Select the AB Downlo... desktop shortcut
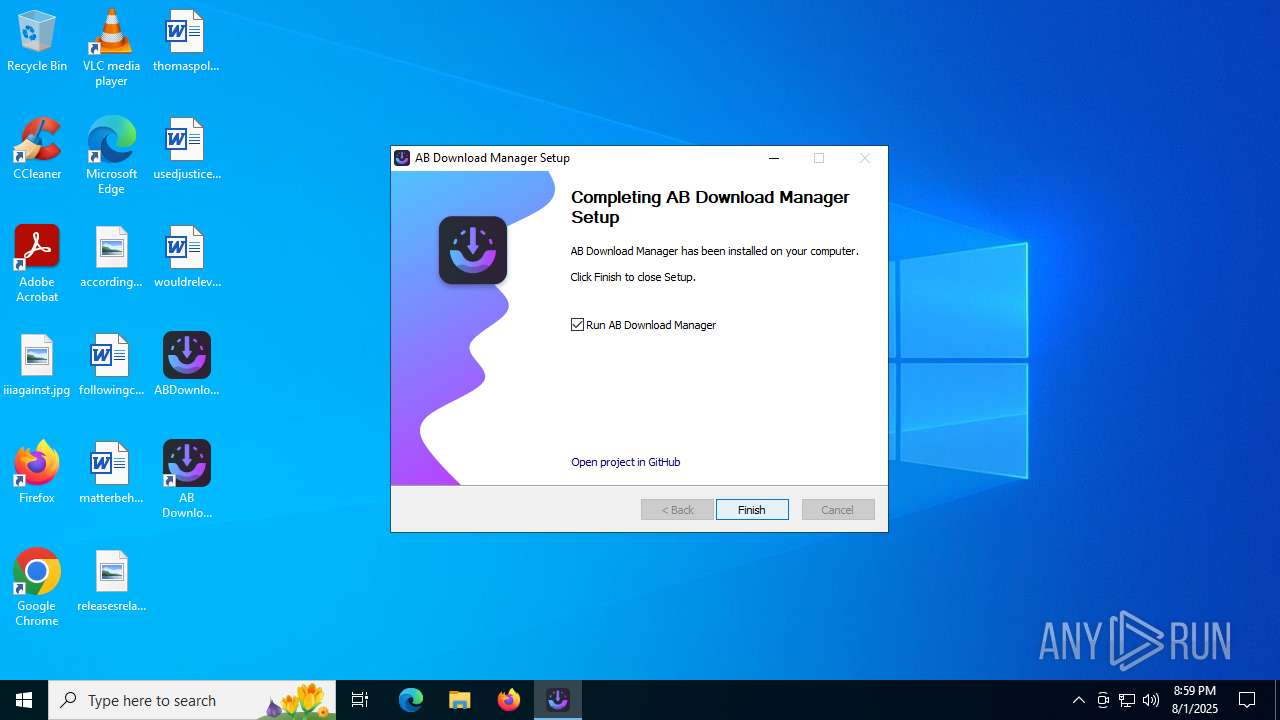Screen dimensions: 1280x720 (186, 480)
